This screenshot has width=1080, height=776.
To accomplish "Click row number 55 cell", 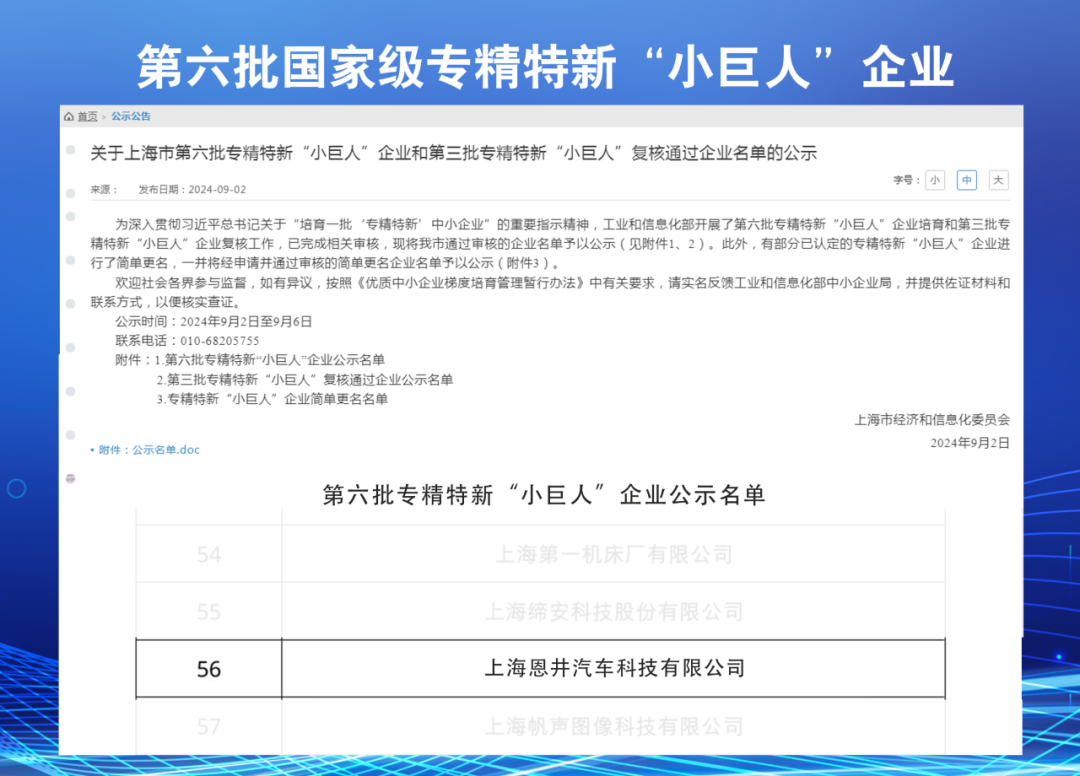I will (209, 611).
